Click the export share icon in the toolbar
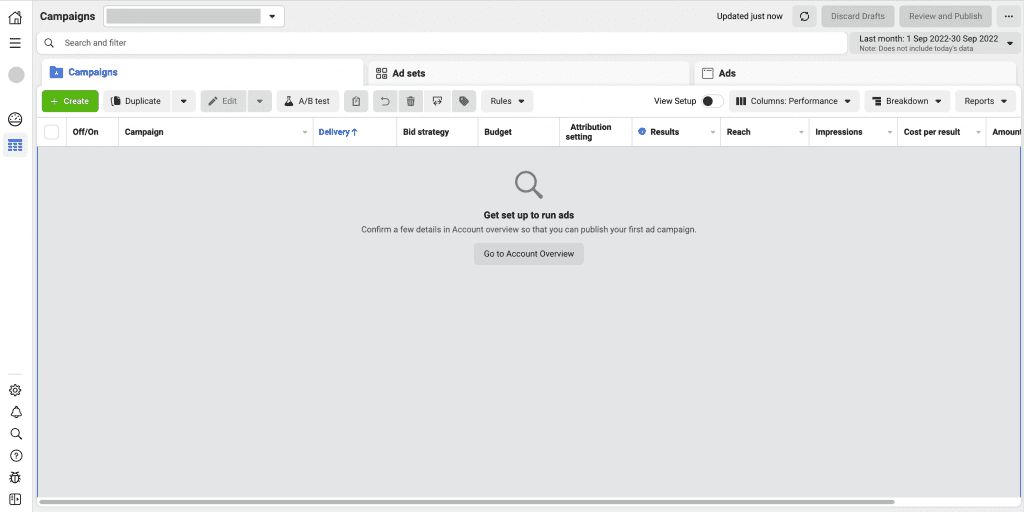1024x512 pixels. click(x=438, y=101)
